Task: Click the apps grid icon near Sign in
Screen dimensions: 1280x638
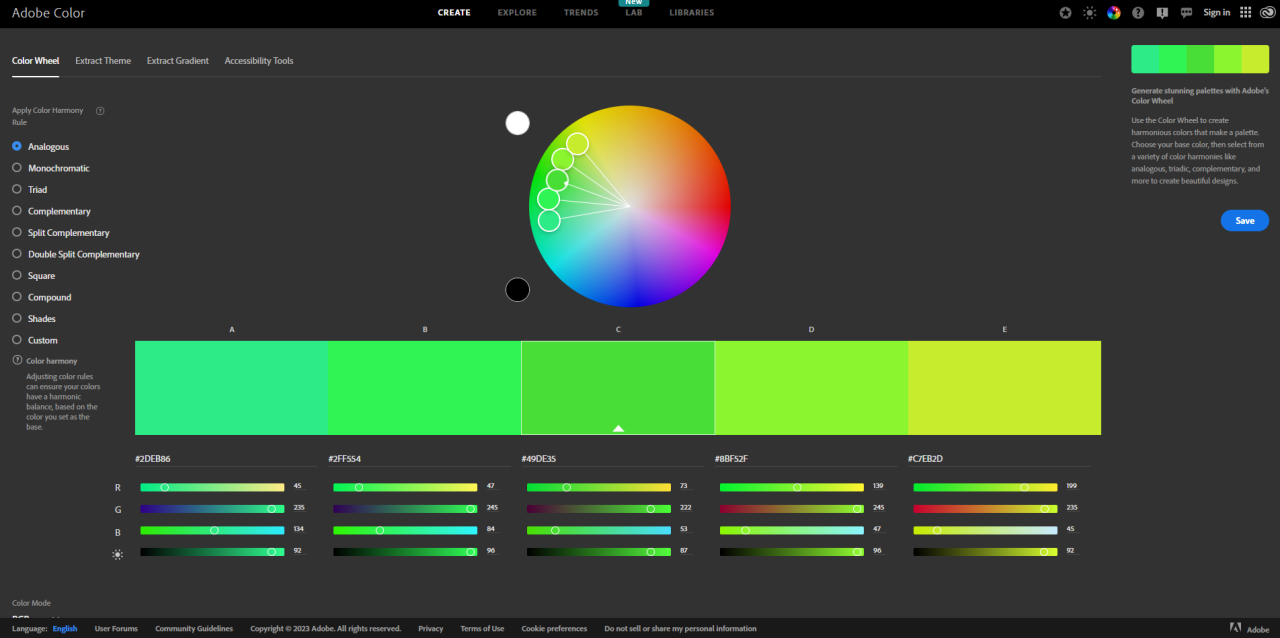Action: [x=1244, y=12]
